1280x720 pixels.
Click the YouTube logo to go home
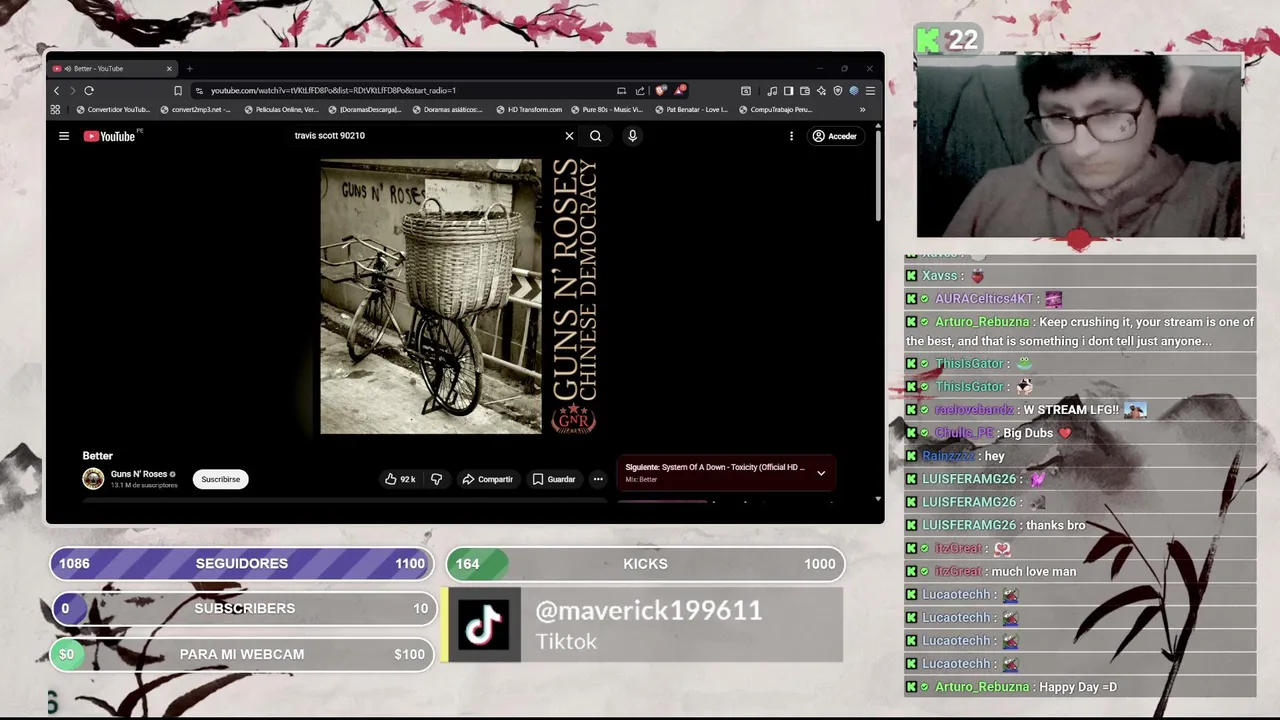pyautogui.click(x=110, y=136)
